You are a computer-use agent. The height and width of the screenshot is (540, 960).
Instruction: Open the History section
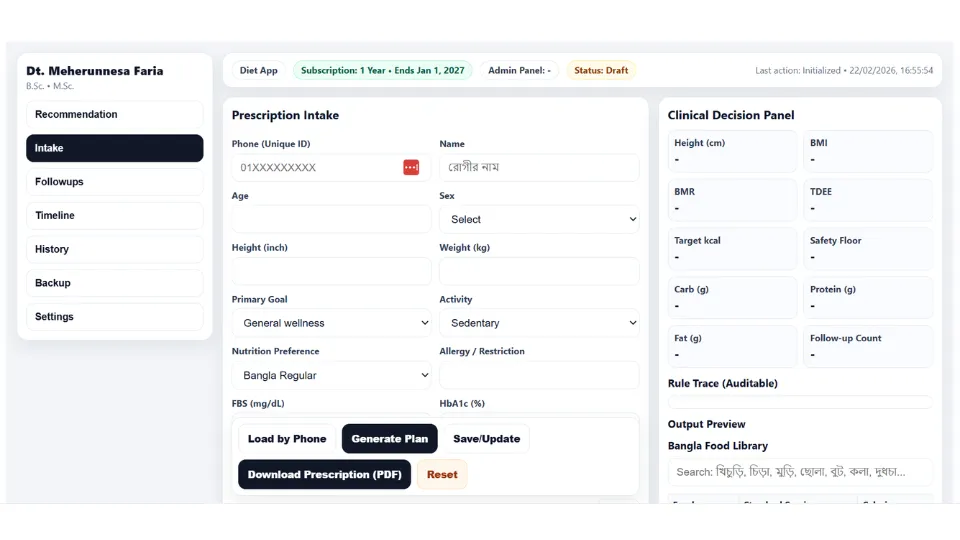(x=114, y=249)
